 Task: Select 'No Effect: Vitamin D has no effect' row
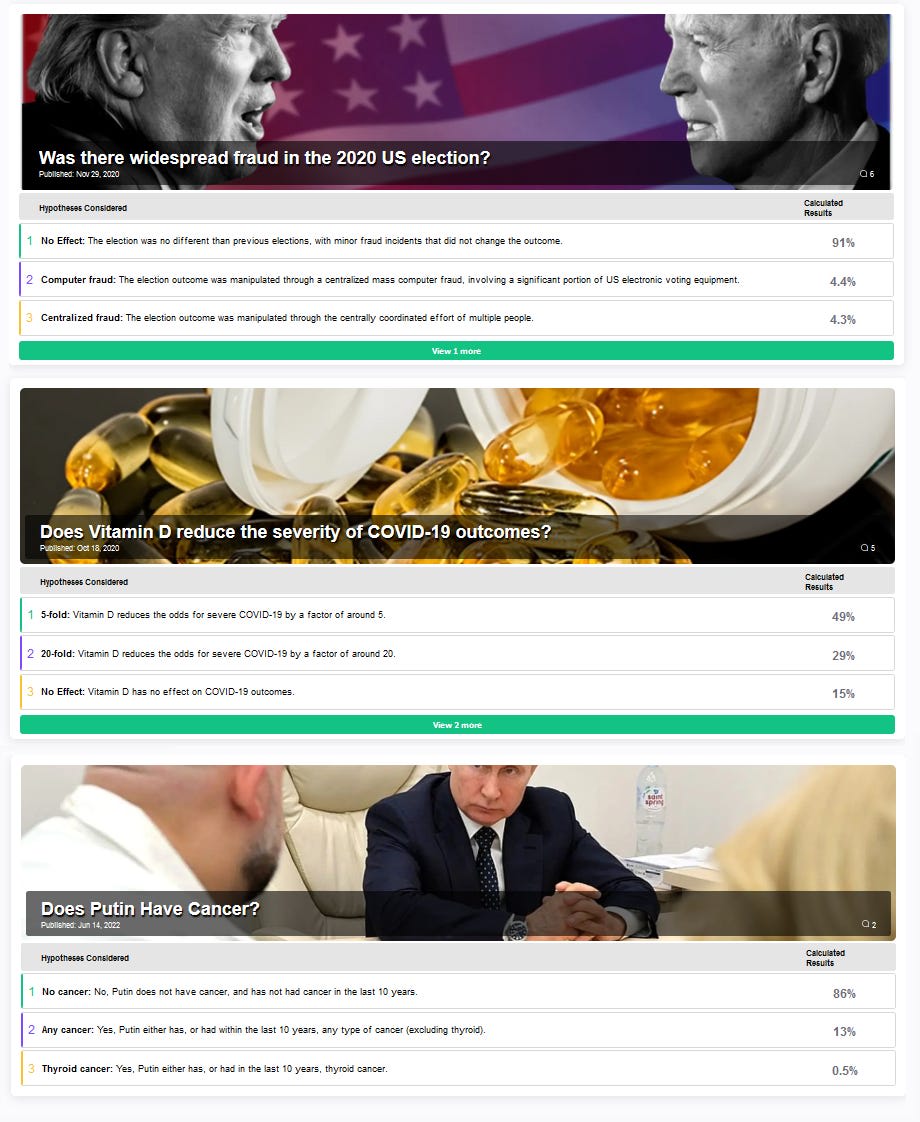pos(457,692)
